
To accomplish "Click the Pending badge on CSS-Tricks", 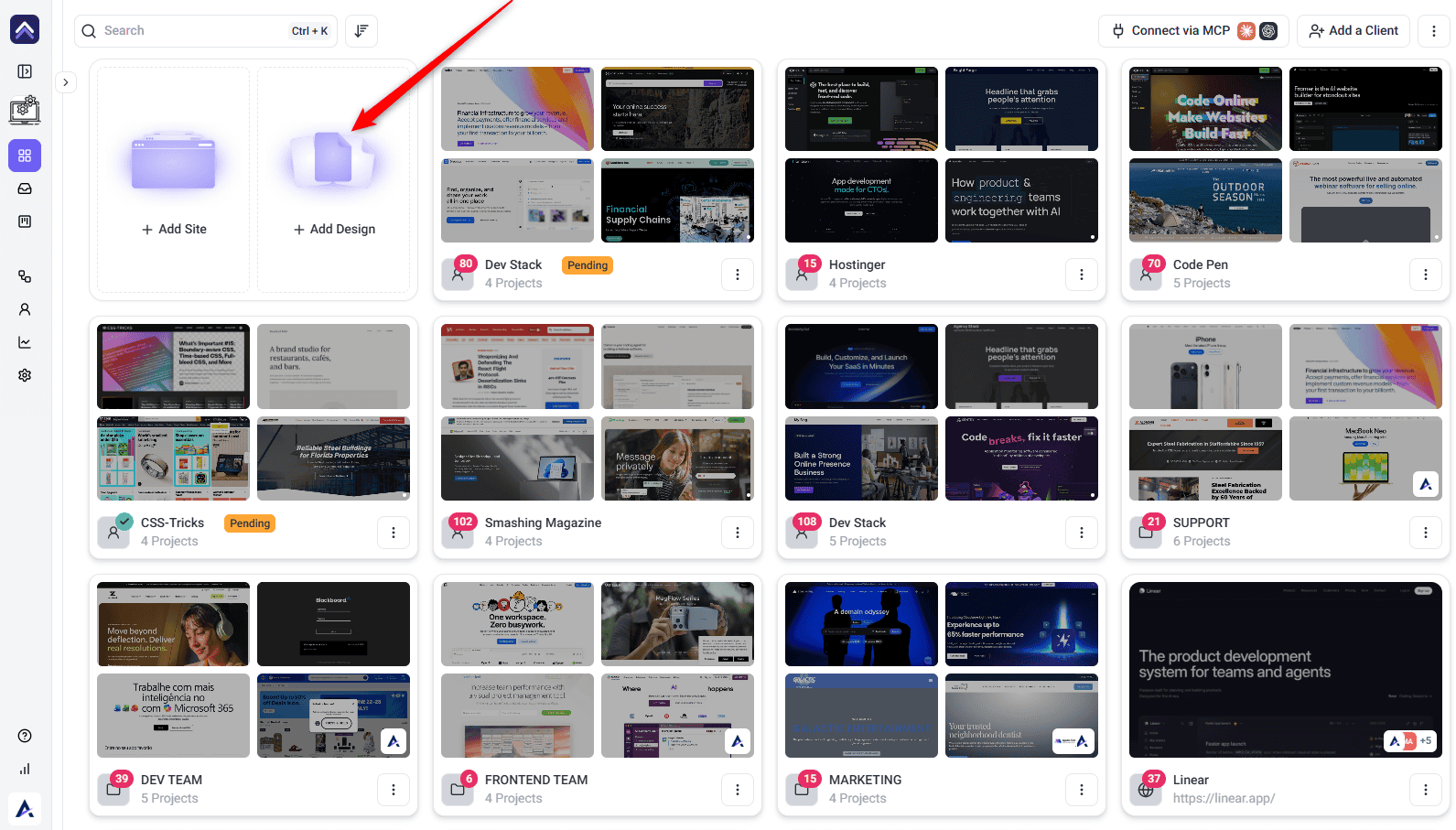I will point(250,523).
